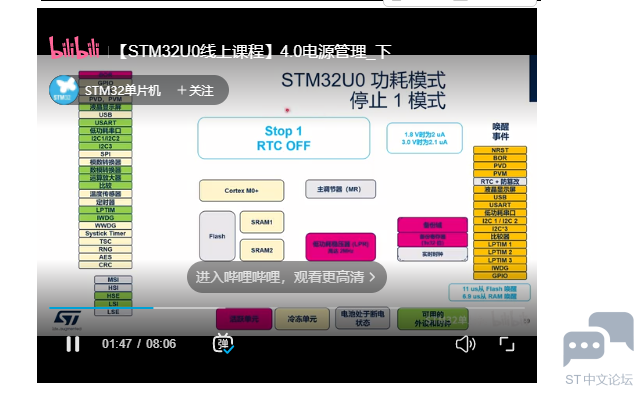Screen dimensions: 642x395
Task: Click the TSC peripheral entry
Action: pyautogui.click(x=105, y=242)
